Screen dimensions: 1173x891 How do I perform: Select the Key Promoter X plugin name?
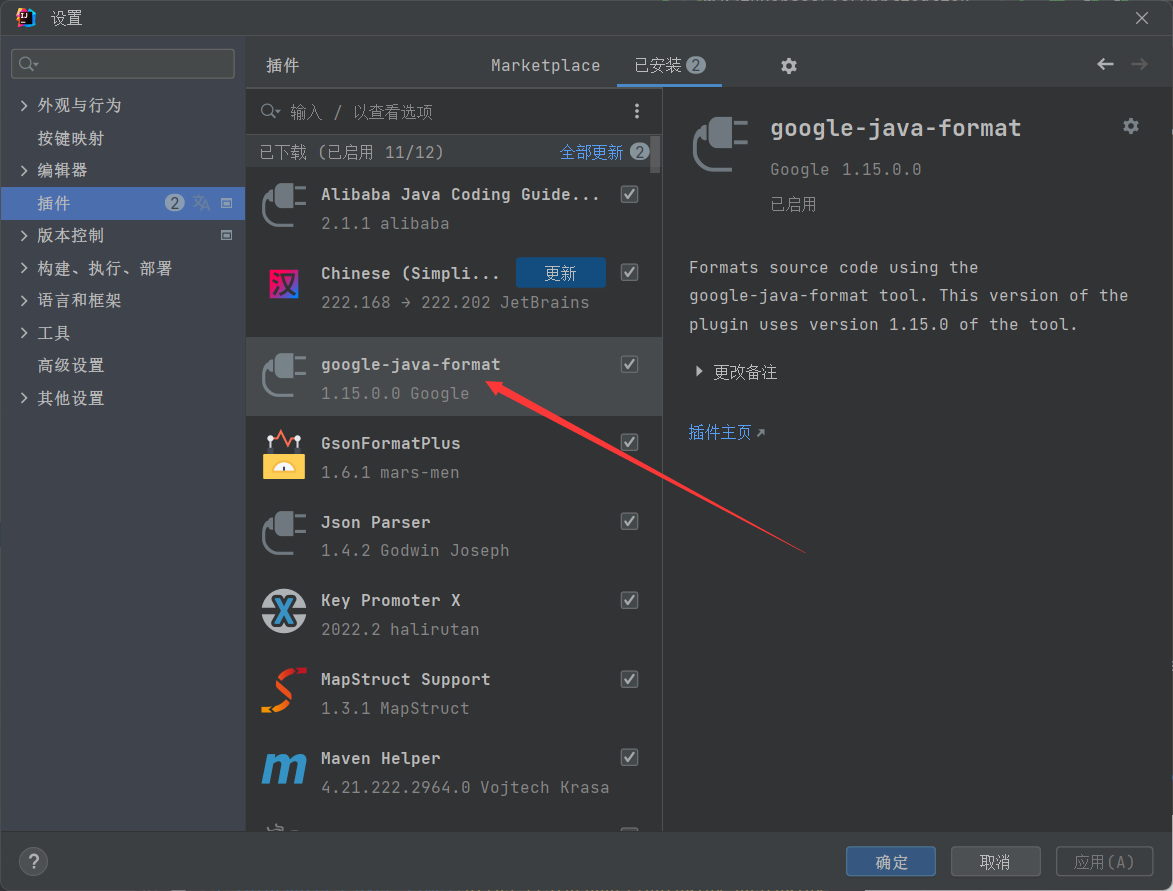click(391, 601)
